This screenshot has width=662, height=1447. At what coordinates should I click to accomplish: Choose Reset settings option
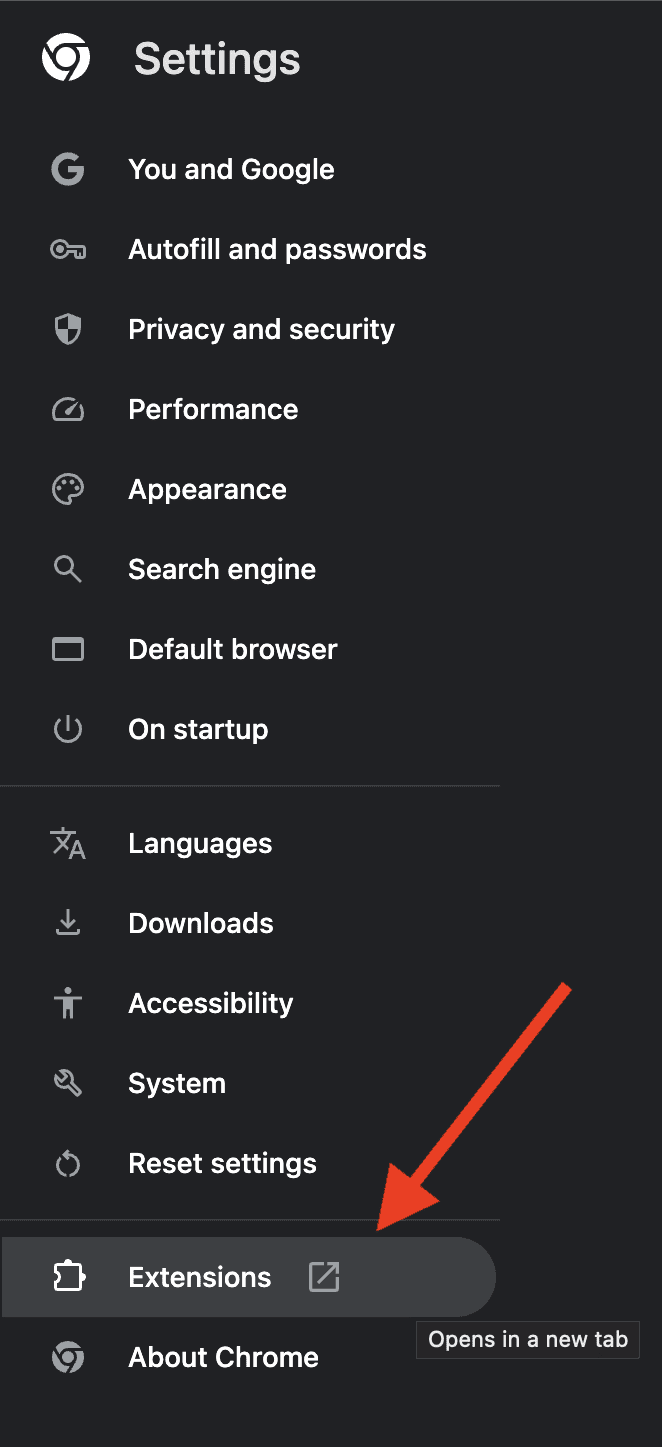[222, 1163]
